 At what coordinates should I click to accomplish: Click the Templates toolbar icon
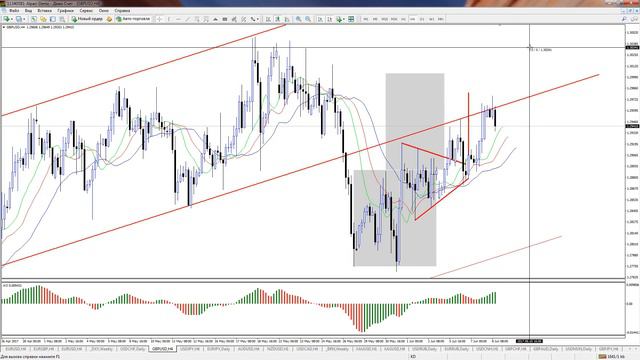click(351, 19)
